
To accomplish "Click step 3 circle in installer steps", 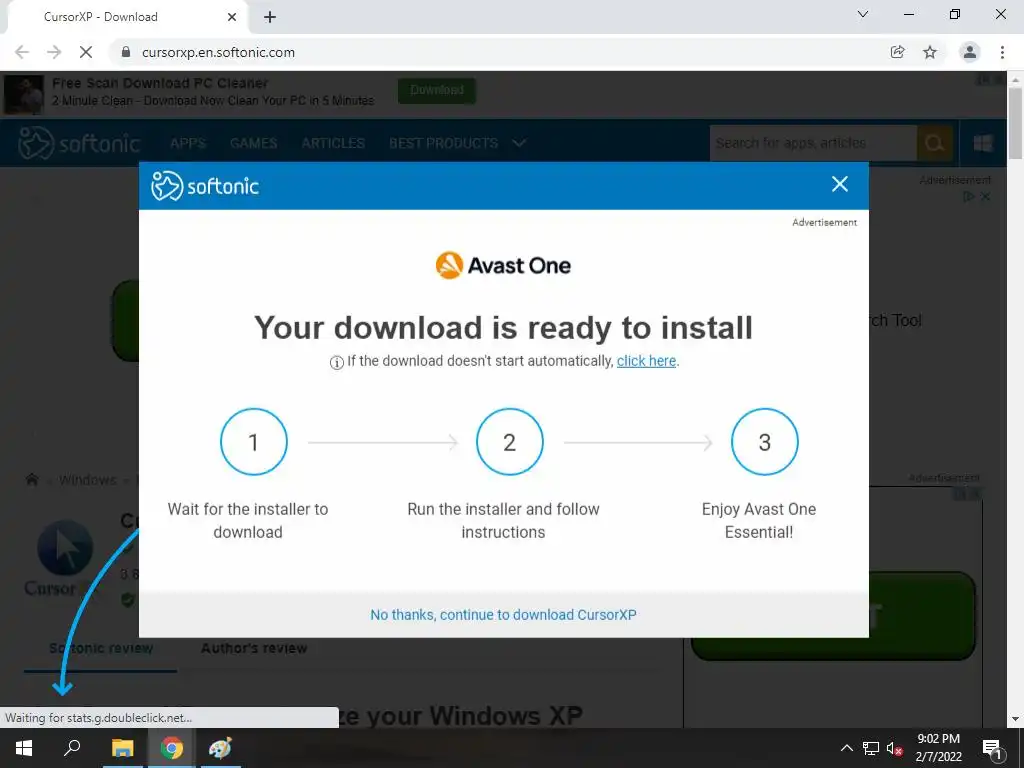I will pyautogui.click(x=765, y=442).
